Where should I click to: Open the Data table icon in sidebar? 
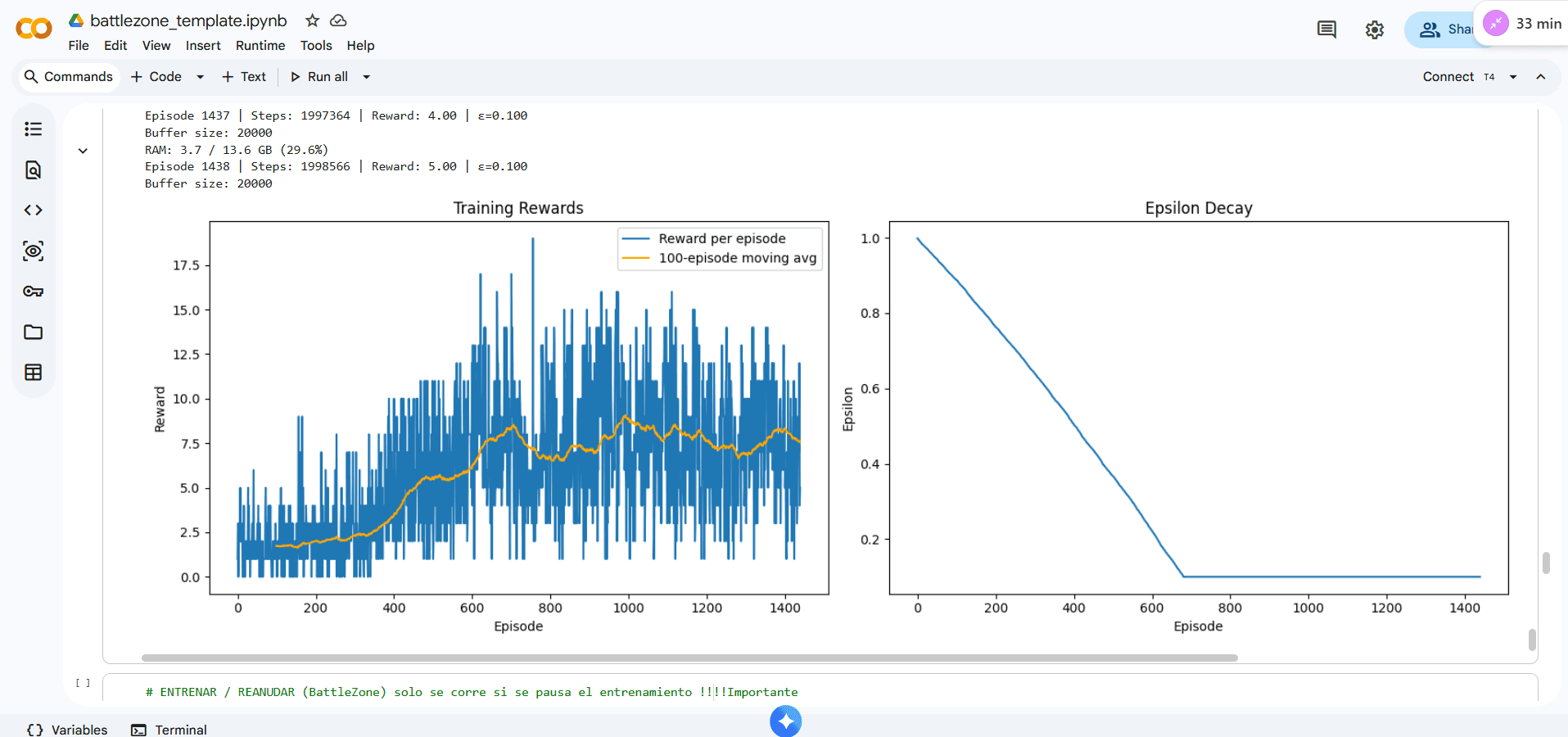(x=34, y=373)
